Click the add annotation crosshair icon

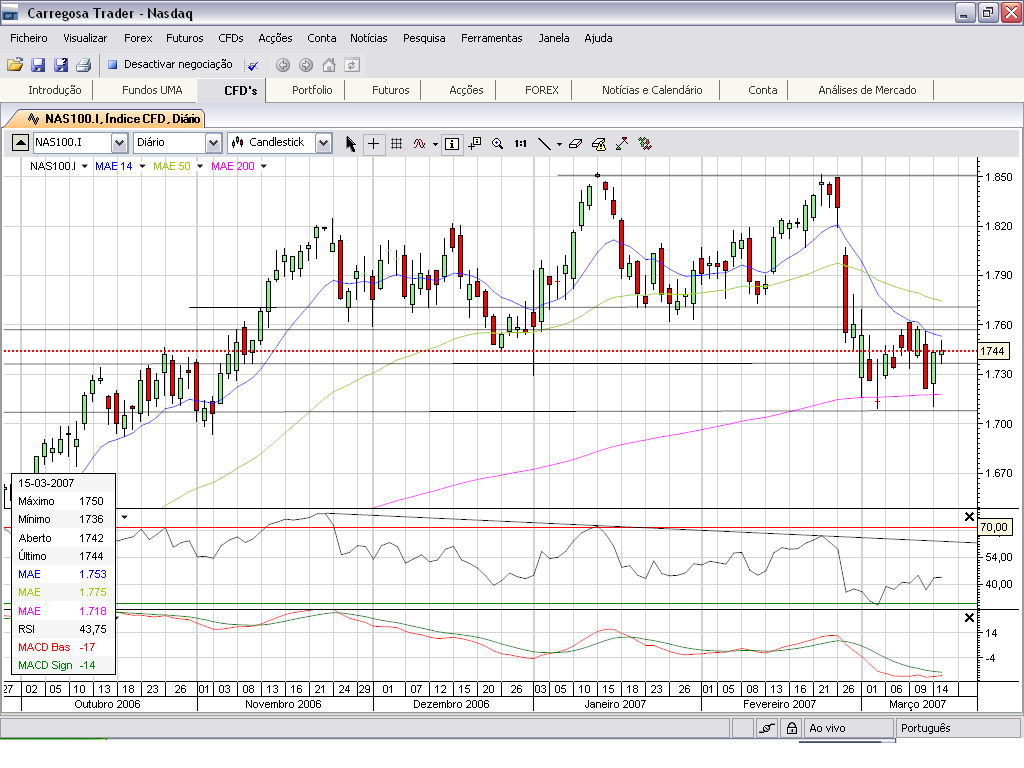(475, 144)
